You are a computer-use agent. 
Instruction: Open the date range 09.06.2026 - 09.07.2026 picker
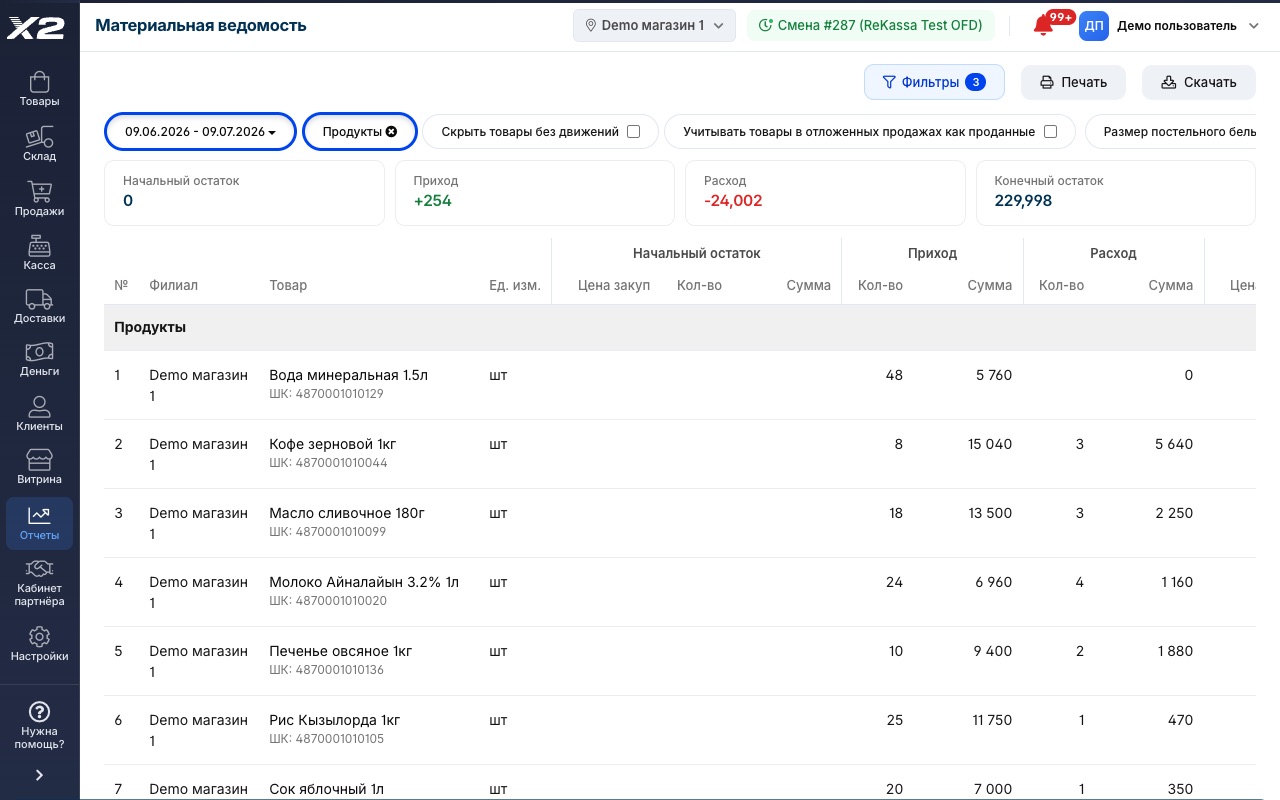200,131
